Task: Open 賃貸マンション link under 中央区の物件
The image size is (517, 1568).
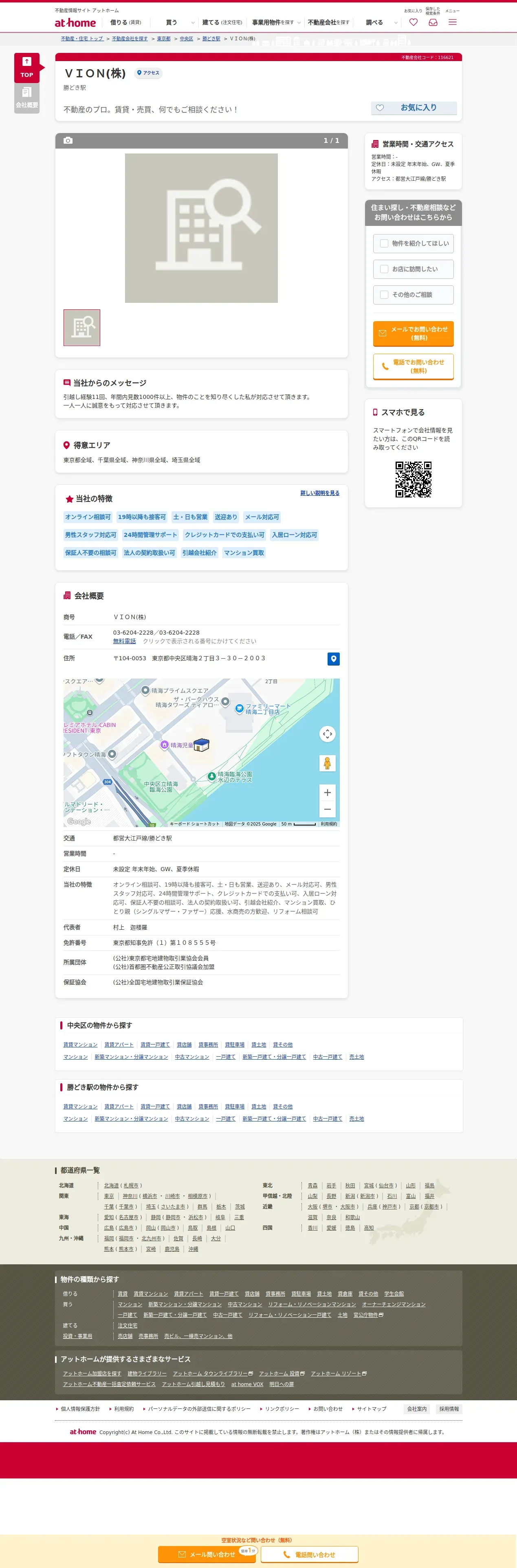Action: click(80, 1045)
